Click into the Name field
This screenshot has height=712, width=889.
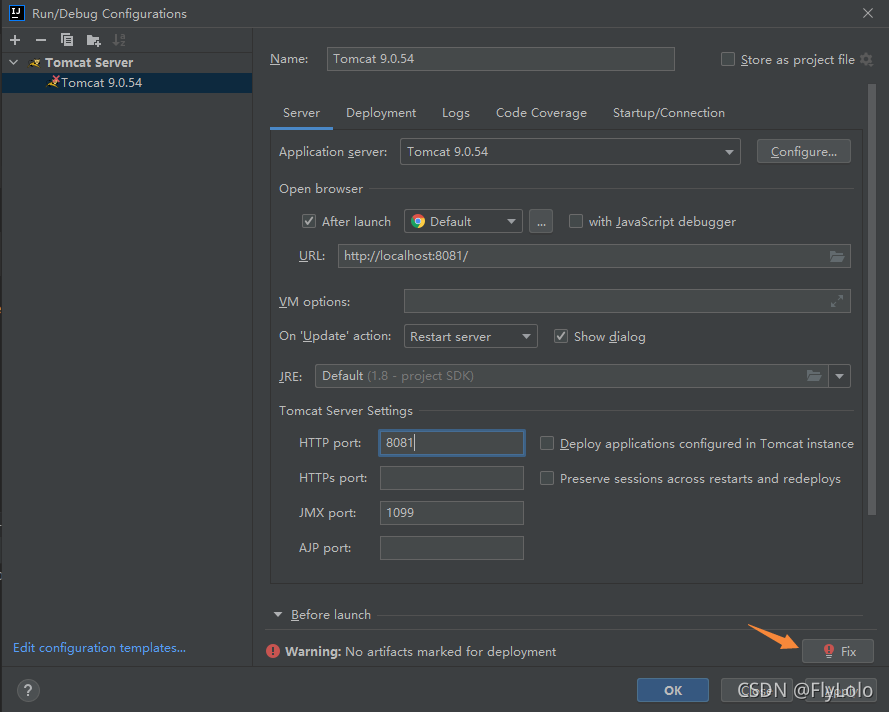pyautogui.click(x=501, y=59)
